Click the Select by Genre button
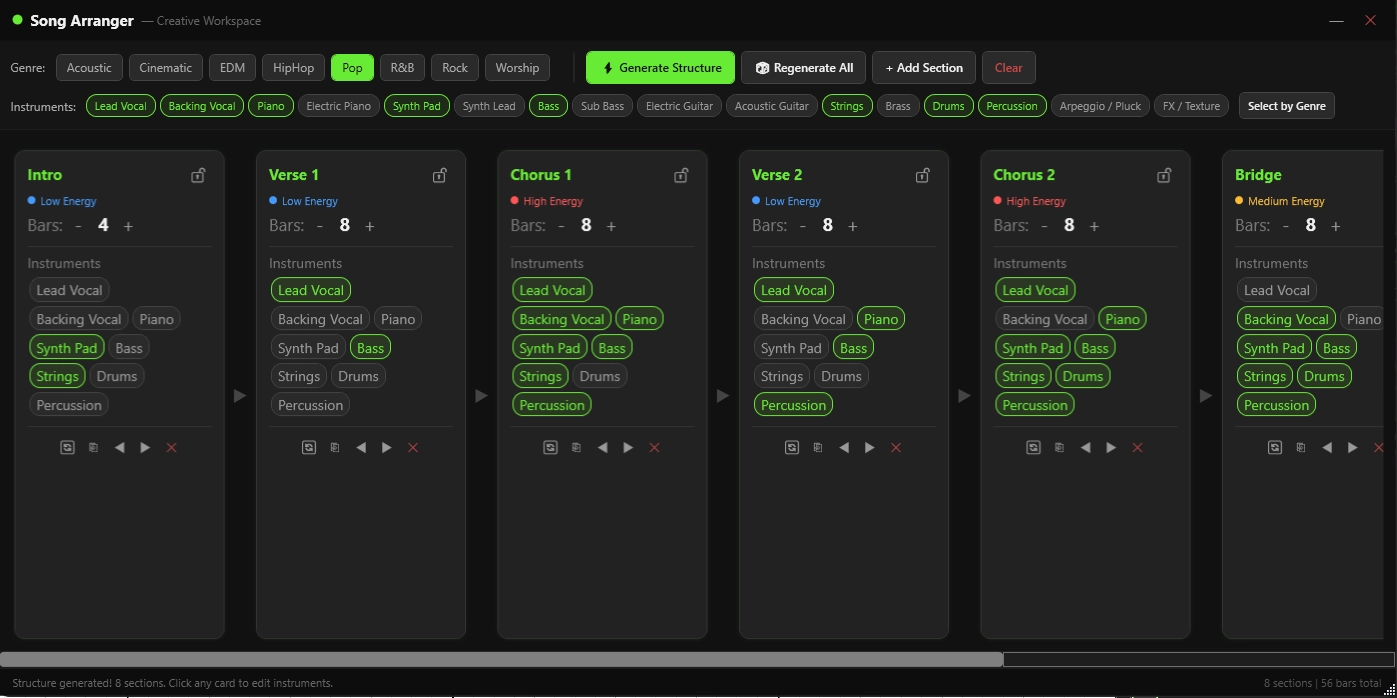The height and width of the screenshot is (698, 1397). (1287, 106)
